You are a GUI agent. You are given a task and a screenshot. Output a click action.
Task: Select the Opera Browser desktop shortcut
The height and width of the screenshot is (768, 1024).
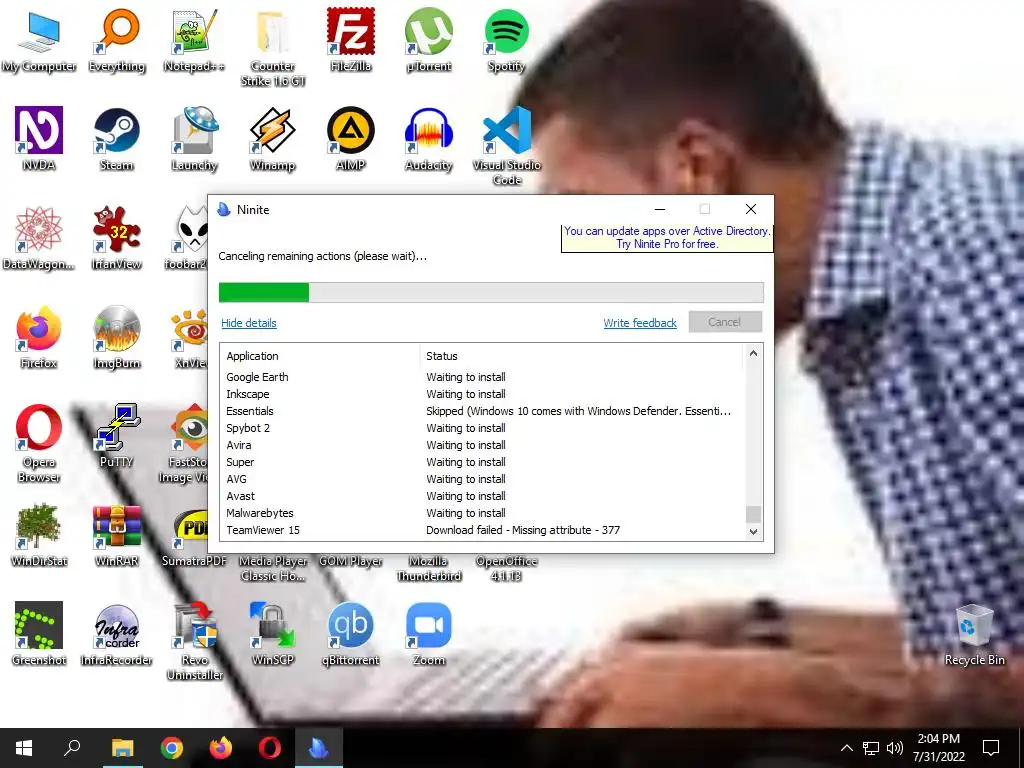39,444
